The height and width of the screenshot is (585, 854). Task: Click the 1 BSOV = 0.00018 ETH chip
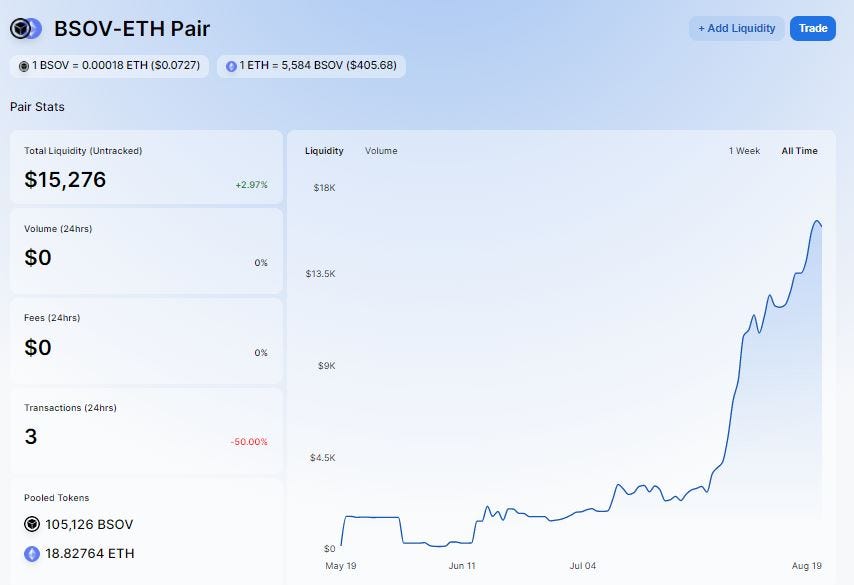(x=109, y=66)
